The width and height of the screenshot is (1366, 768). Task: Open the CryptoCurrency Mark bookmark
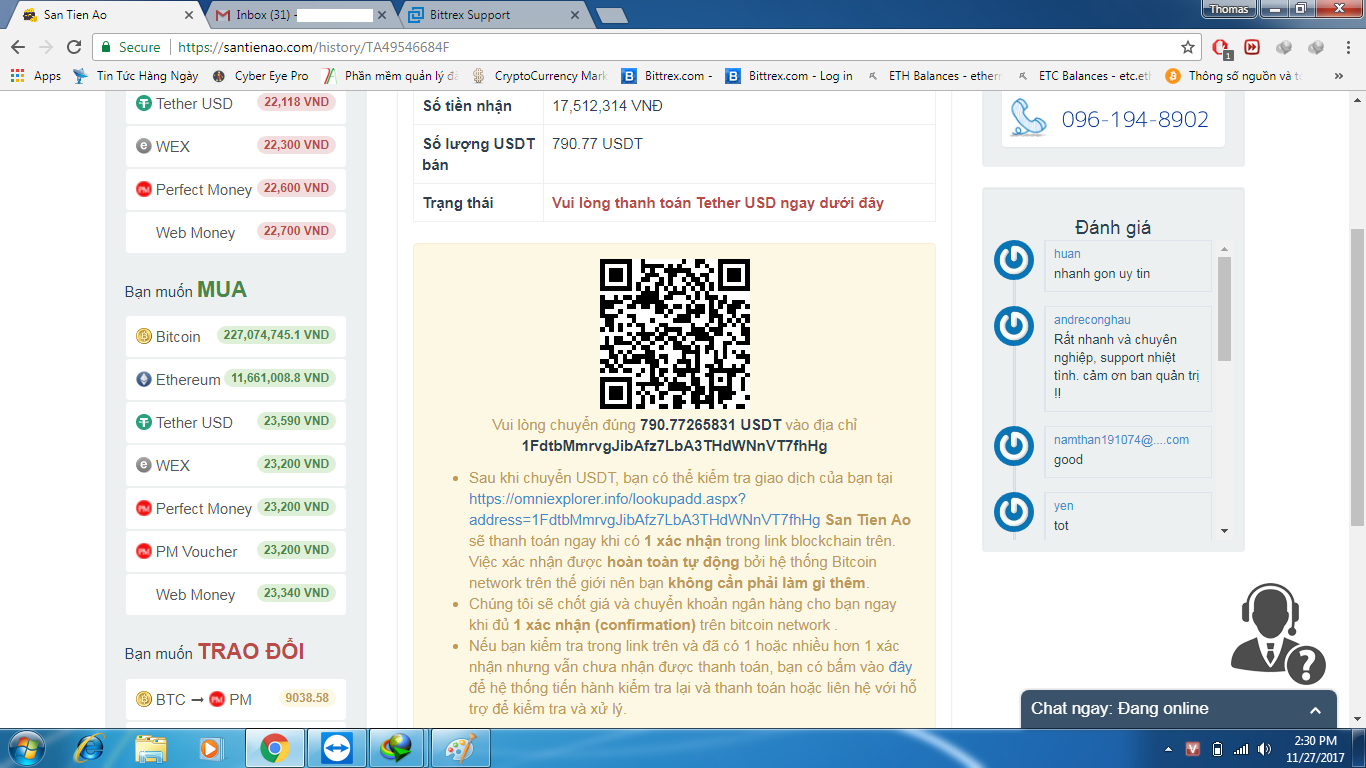pyautogui.click(x=540, y=76)
